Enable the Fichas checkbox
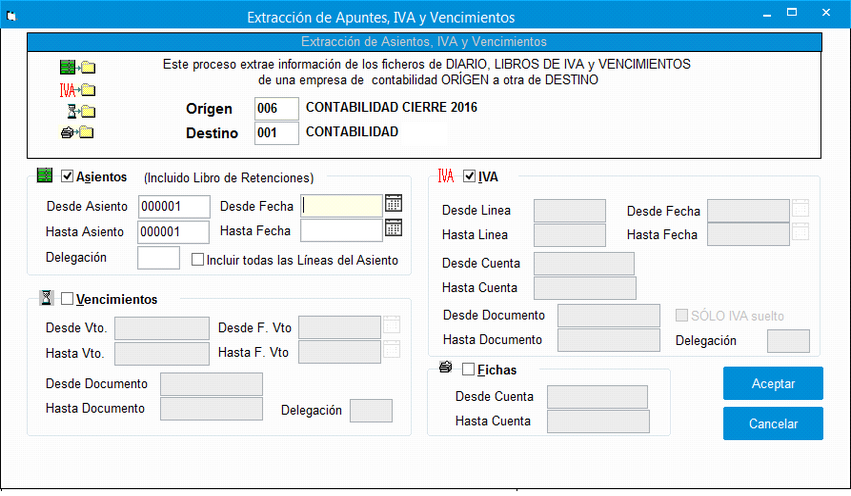Image resolution: width=851 pixels, height=496 pixels. point(468,370)
